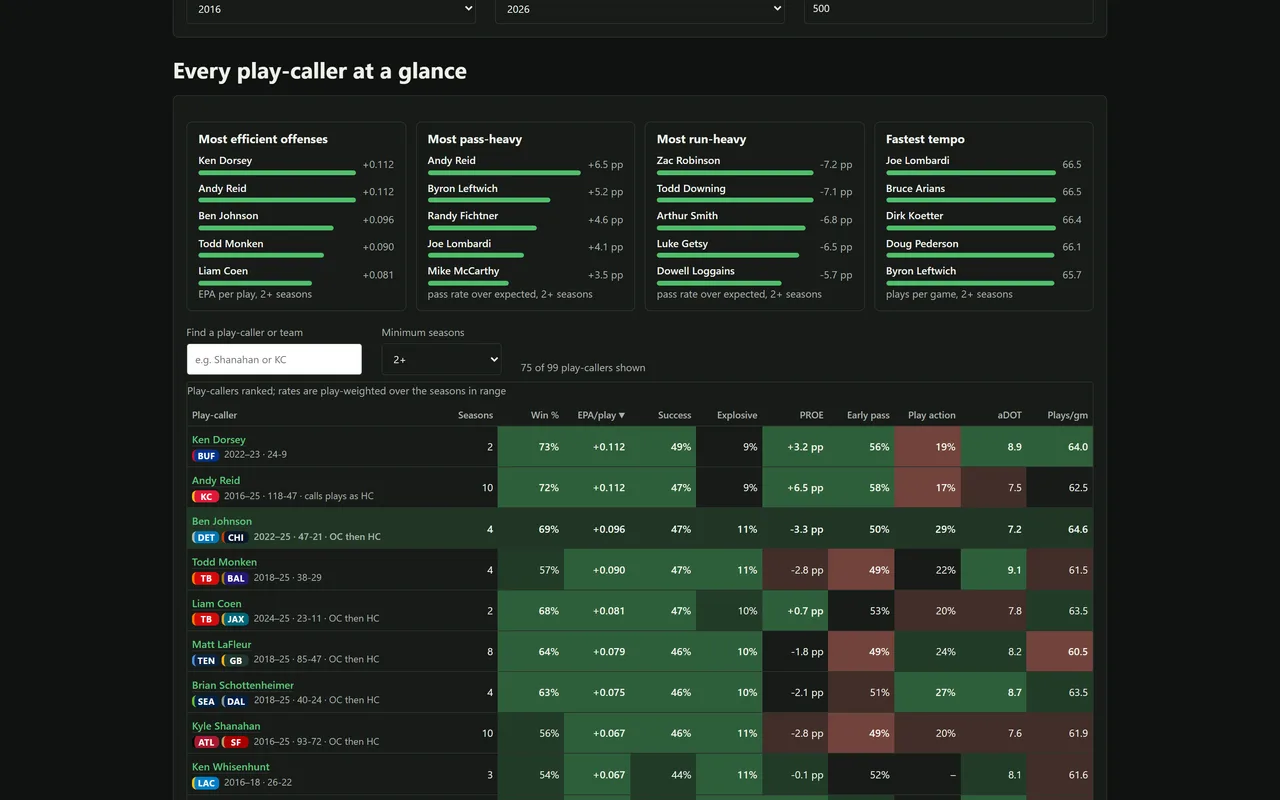This screenshot has height=800, width=1280.
Task: Toggle sort on the EPA/play column header
Action: pyautogui.click(x=601, y=415)
